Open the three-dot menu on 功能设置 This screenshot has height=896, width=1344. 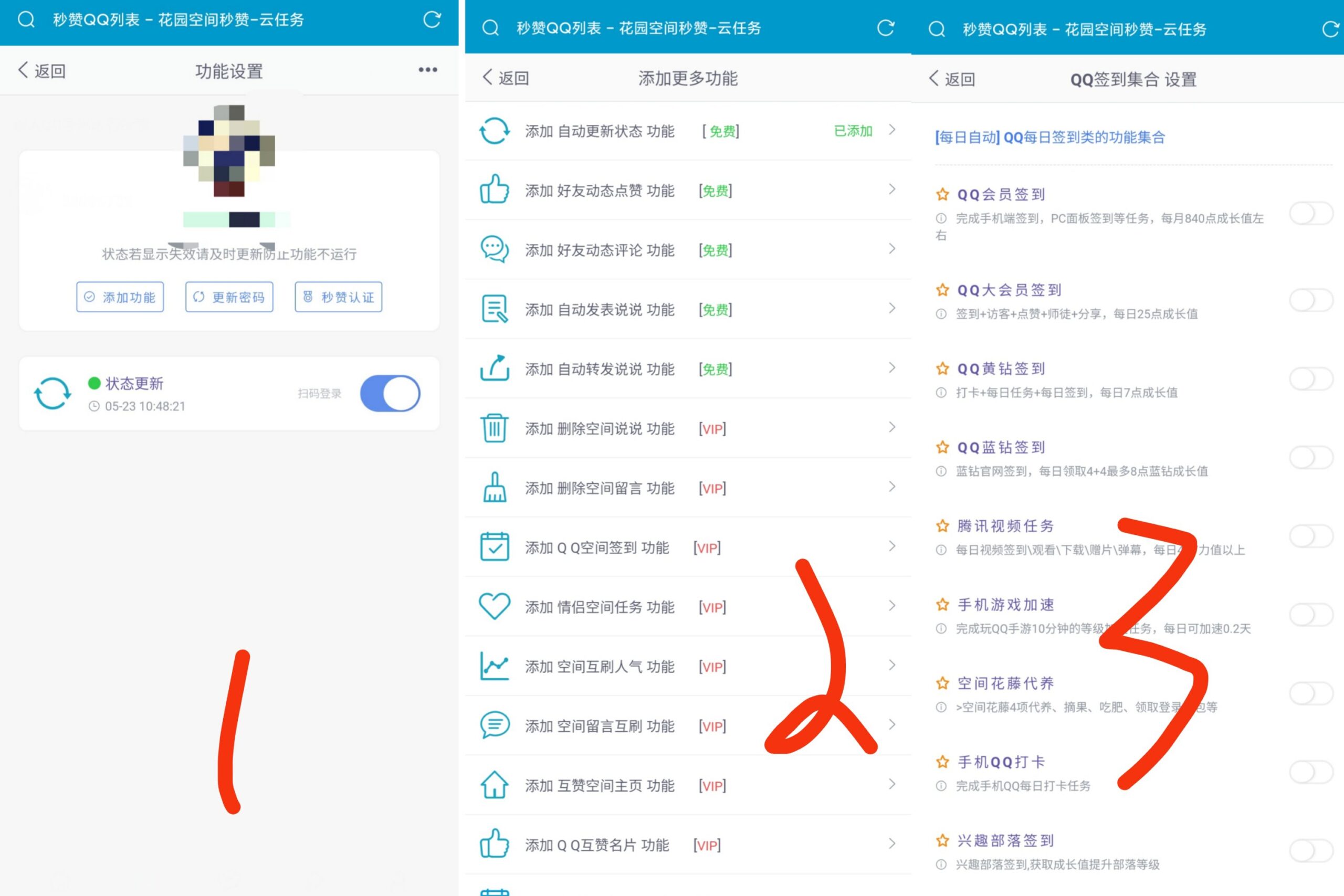[x=428, y=70]
